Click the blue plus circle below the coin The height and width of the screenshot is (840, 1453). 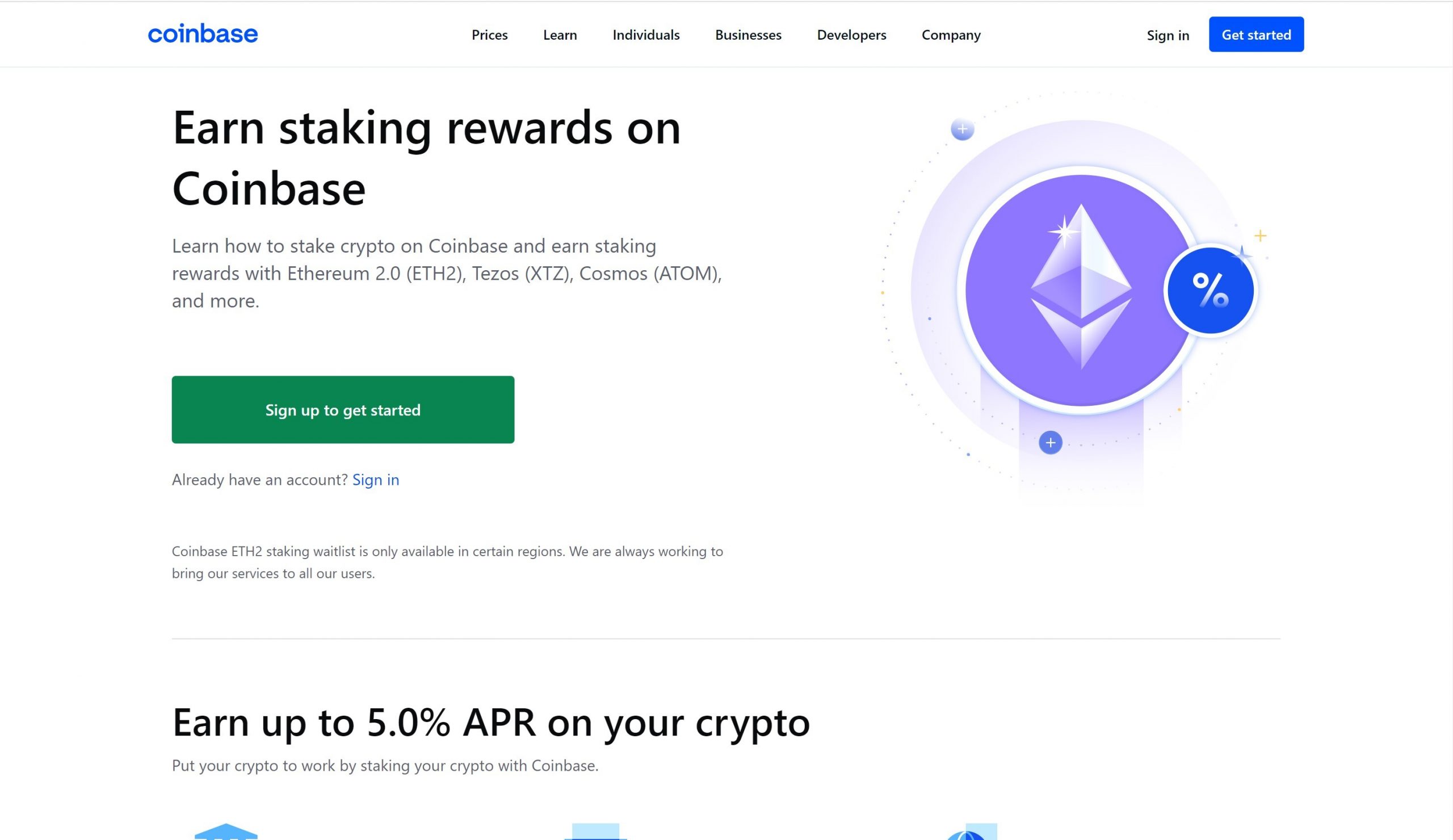click(1050, 442)
